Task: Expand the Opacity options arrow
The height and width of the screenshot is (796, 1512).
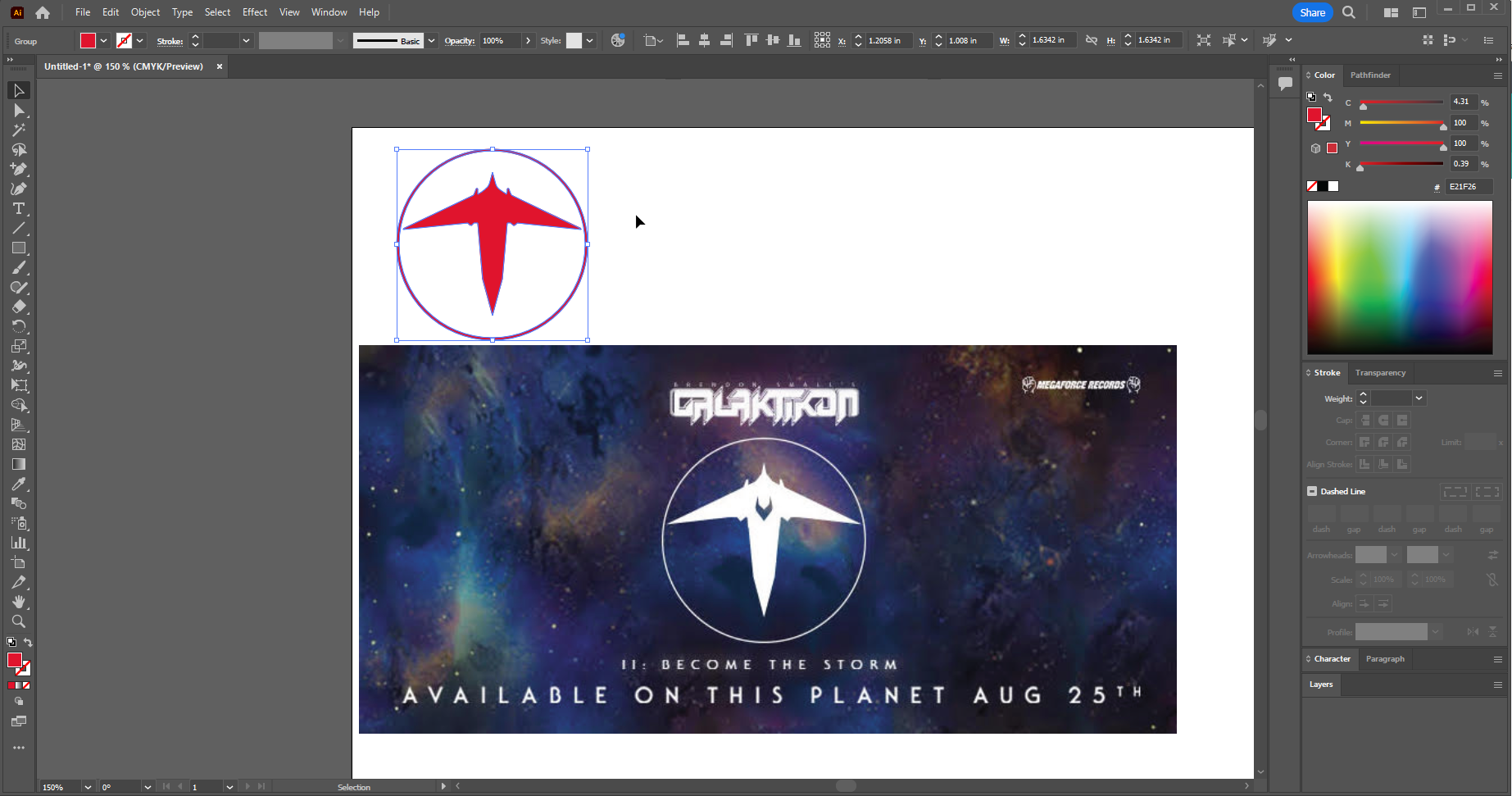Action: [x=528, y=40]
